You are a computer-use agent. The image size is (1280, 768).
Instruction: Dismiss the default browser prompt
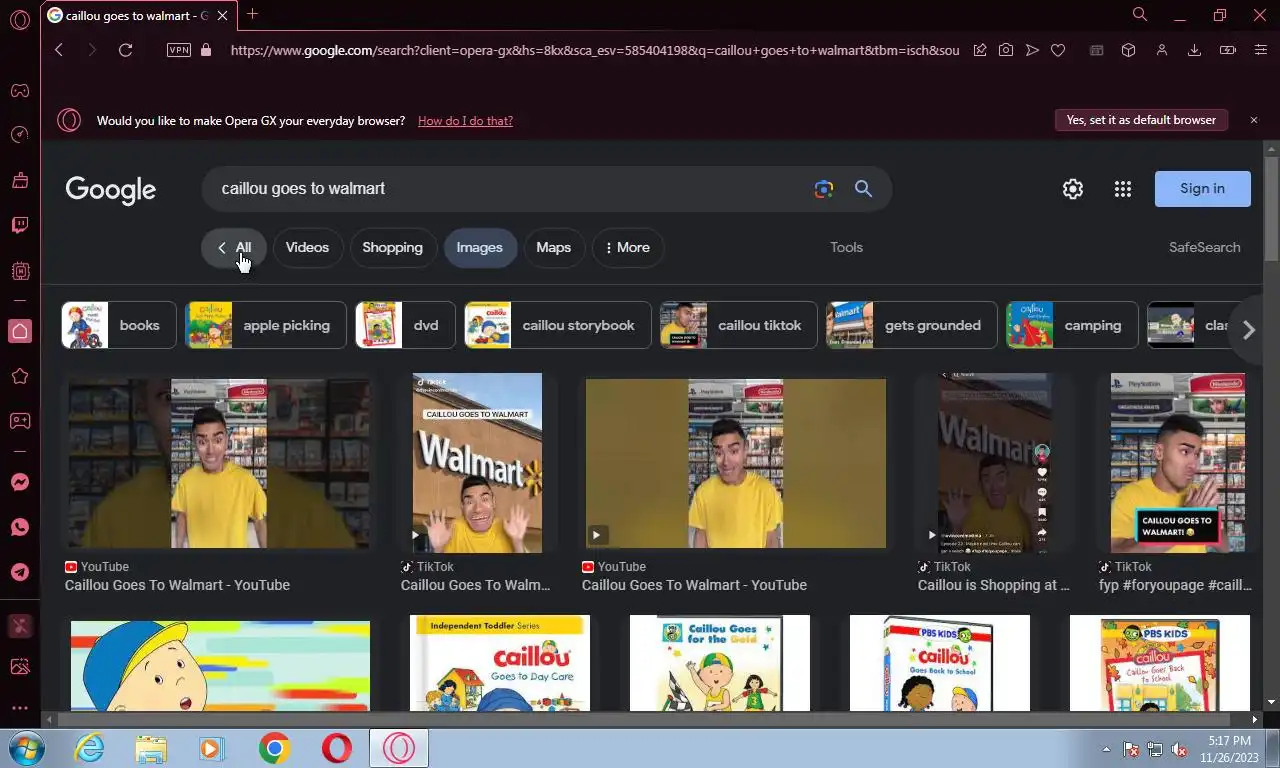tap(1254, 120)
